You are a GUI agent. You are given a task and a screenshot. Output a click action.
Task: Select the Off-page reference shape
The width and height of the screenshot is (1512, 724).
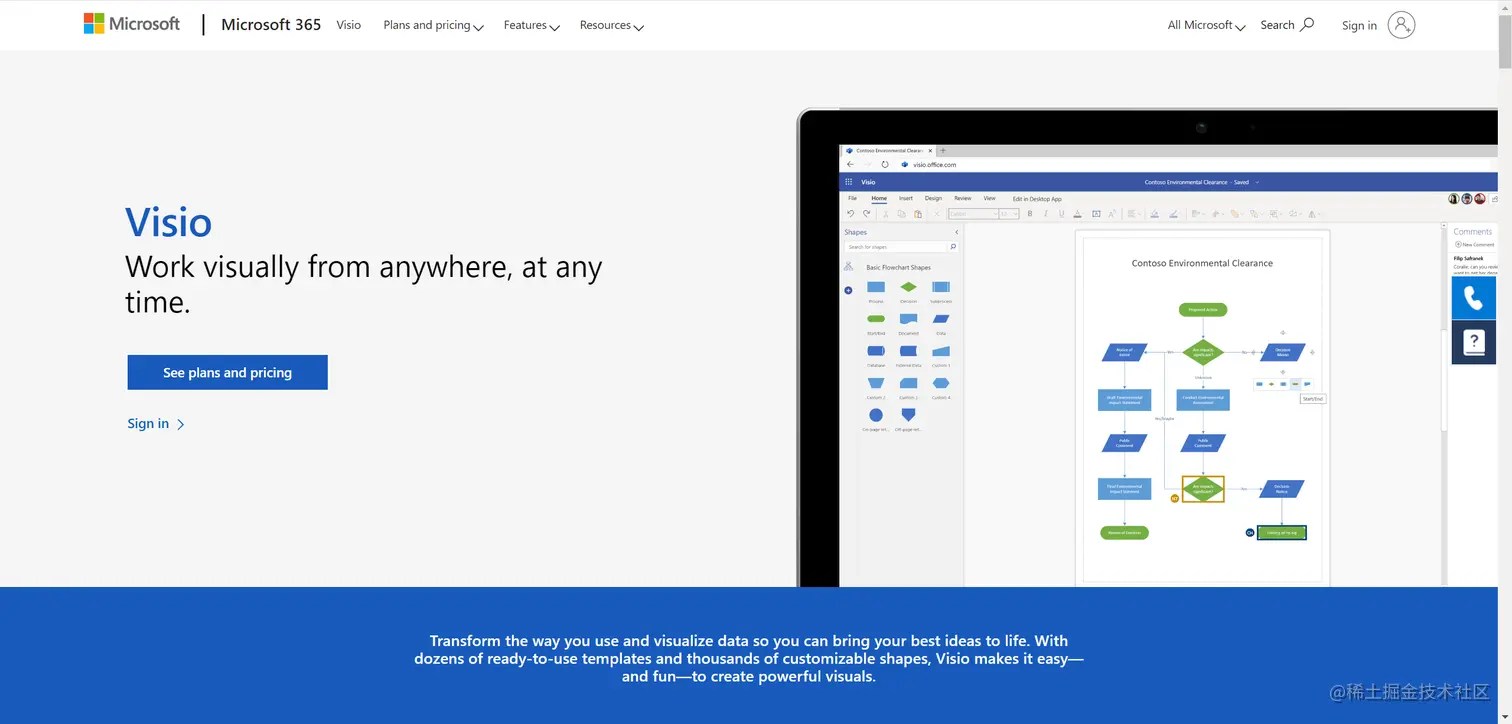[908, 414]
